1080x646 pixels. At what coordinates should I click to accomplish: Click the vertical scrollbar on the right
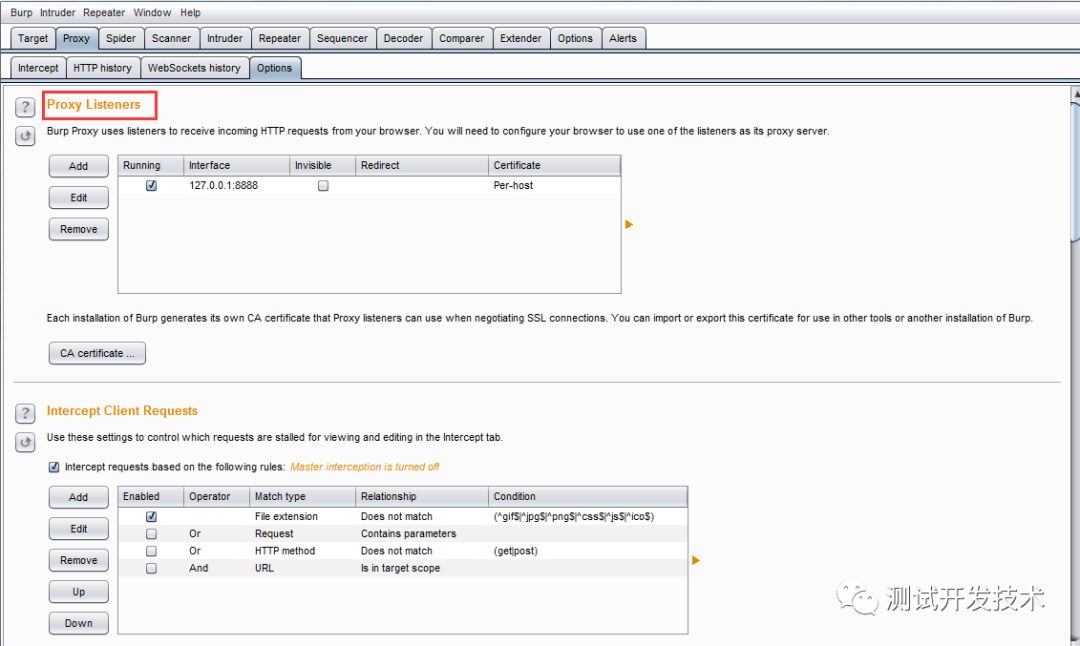click(1075, 365)
